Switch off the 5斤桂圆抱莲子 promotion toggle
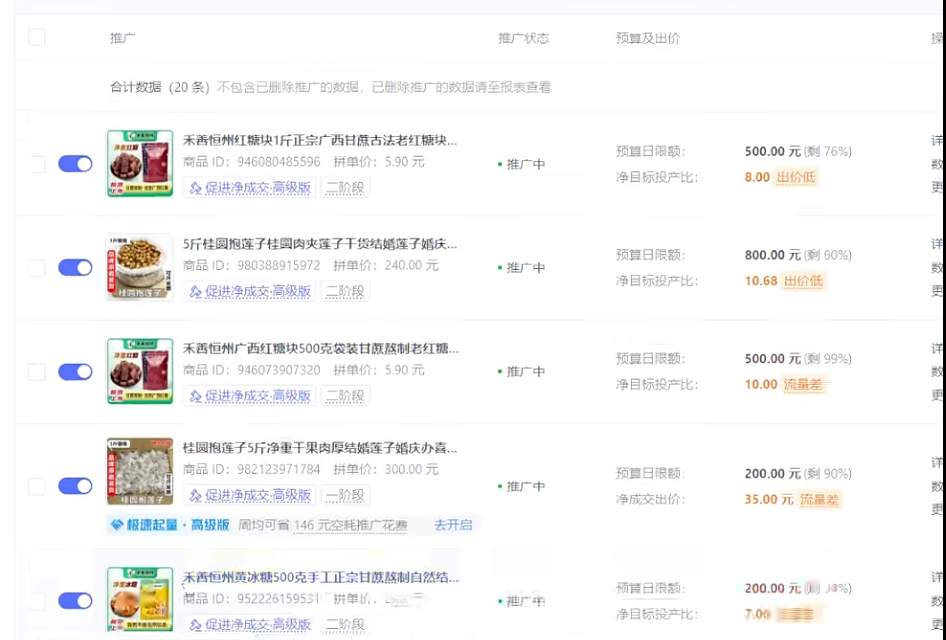Viewport: 946px width, 640px height. (75, 268)
